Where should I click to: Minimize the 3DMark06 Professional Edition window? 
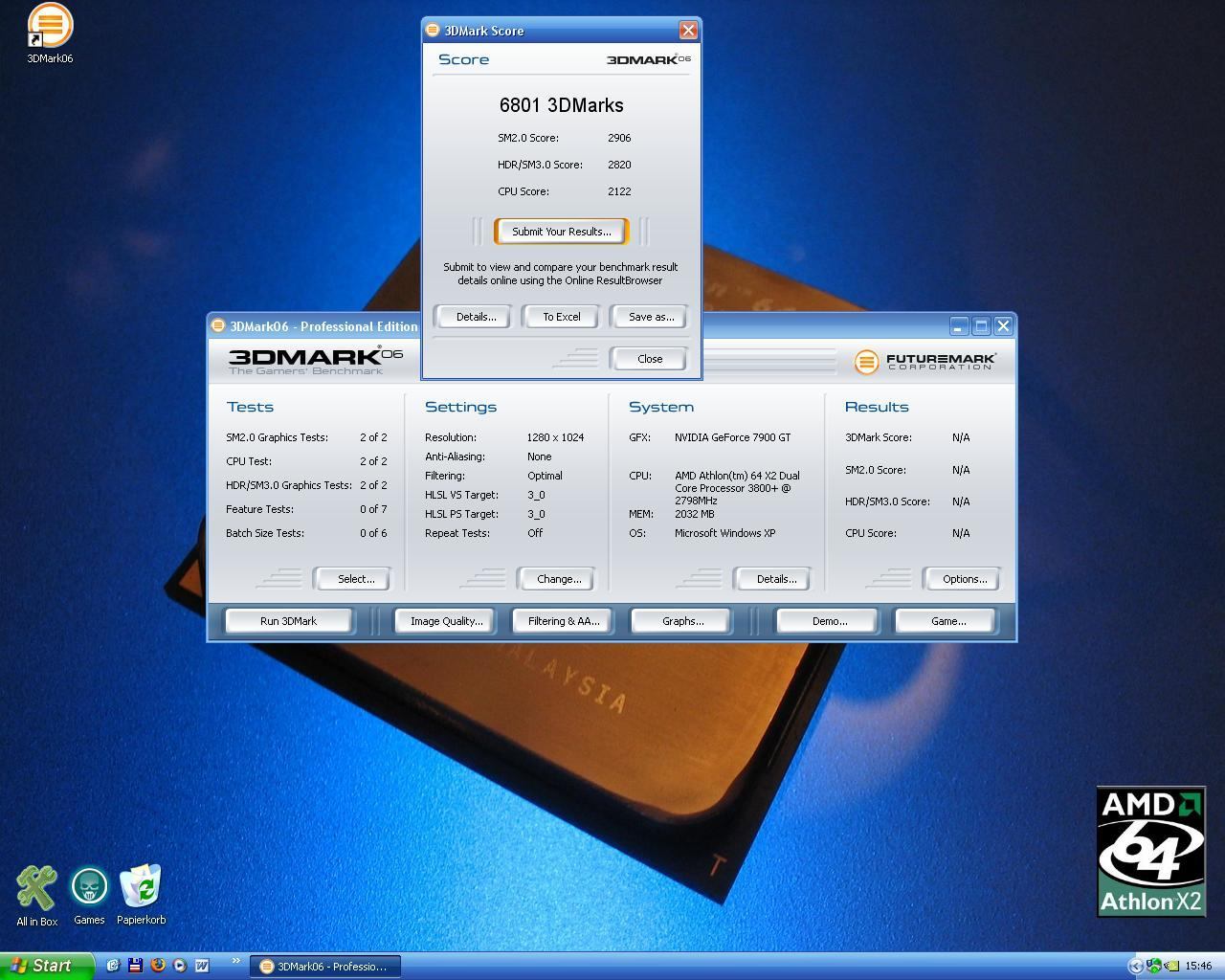pyautogui.click(x=959, y=326)
